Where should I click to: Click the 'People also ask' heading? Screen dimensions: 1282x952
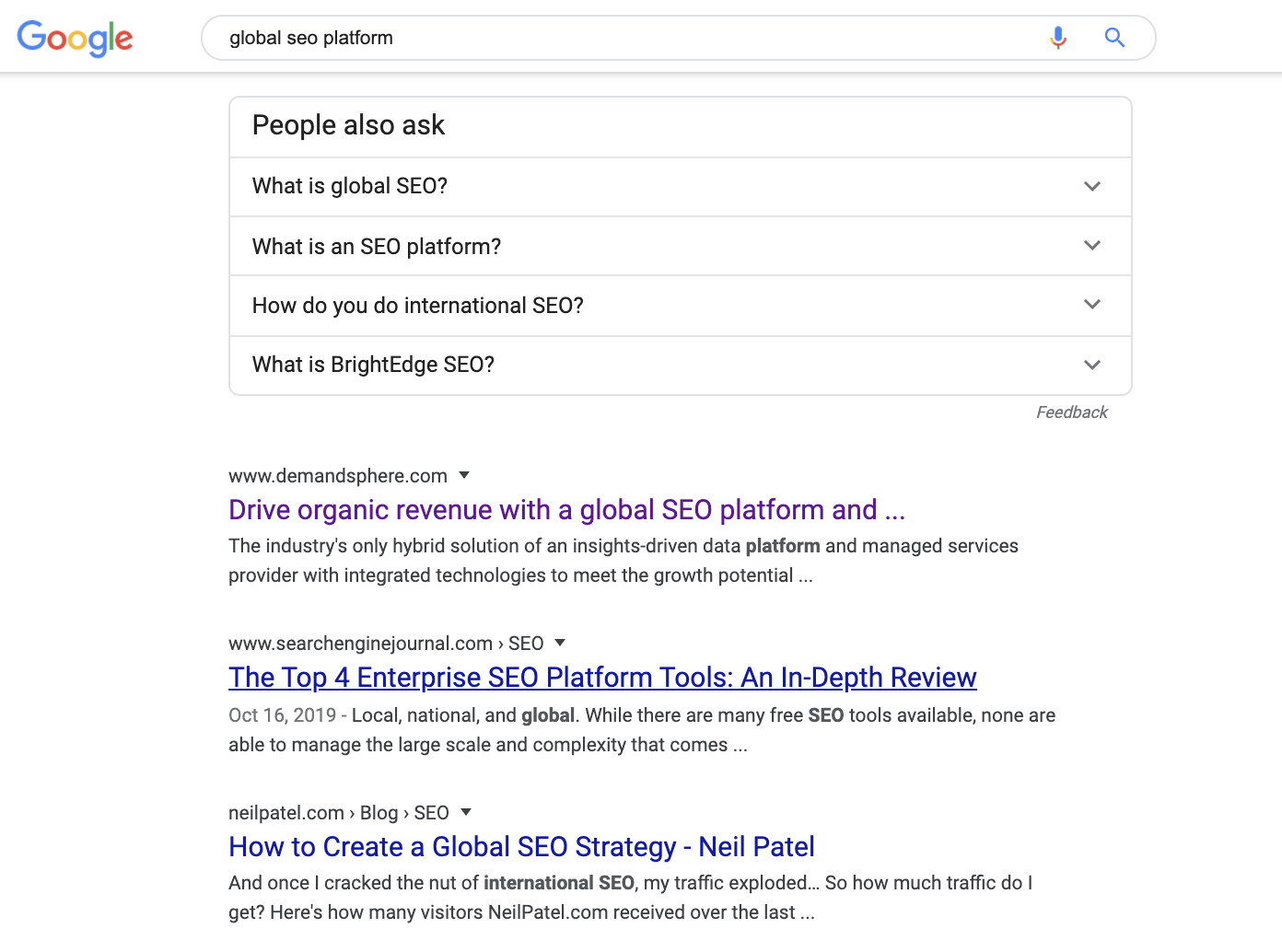point(348,125)
